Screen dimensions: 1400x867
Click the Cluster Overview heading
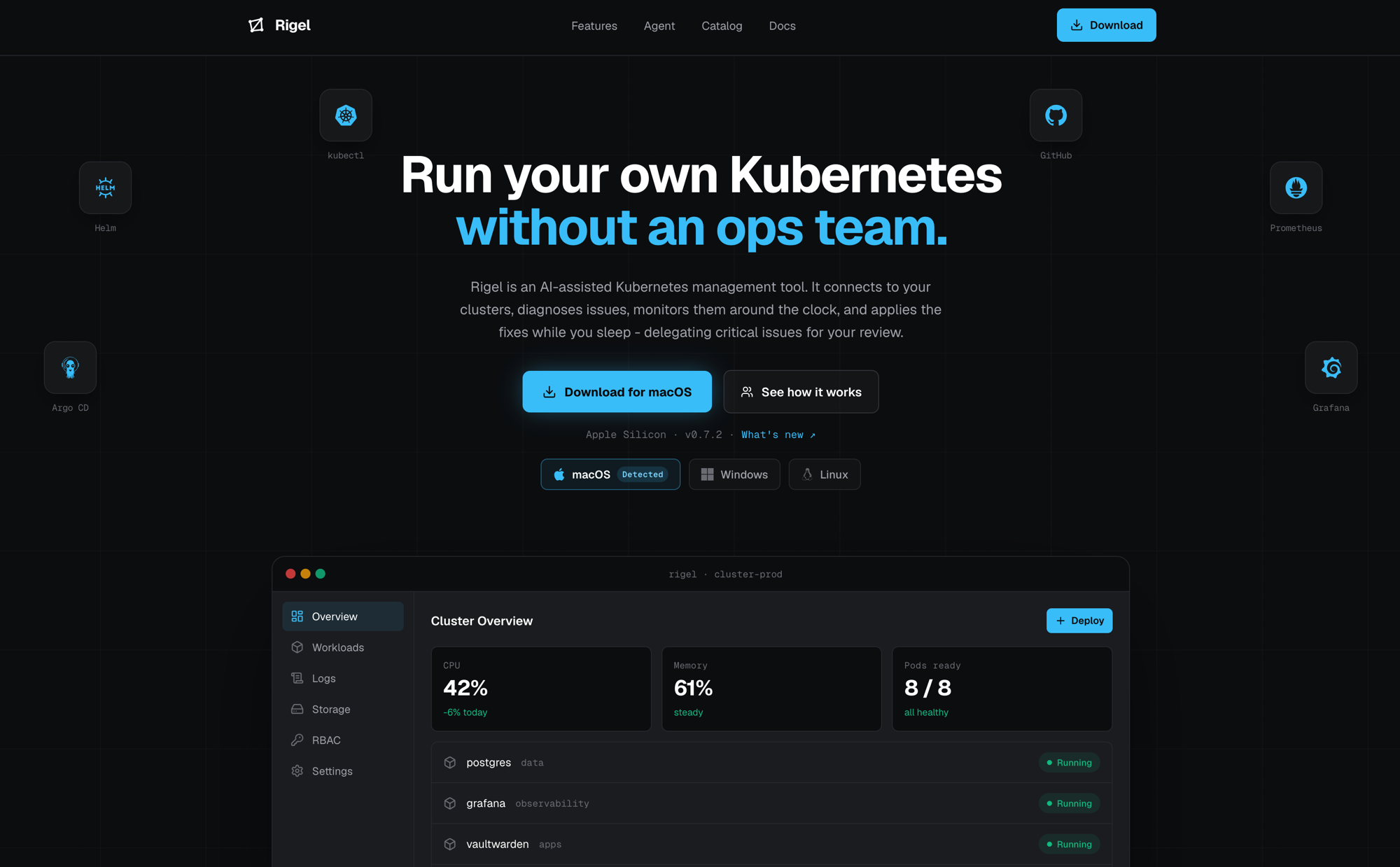pyautogui.click(x=482, y=621)
